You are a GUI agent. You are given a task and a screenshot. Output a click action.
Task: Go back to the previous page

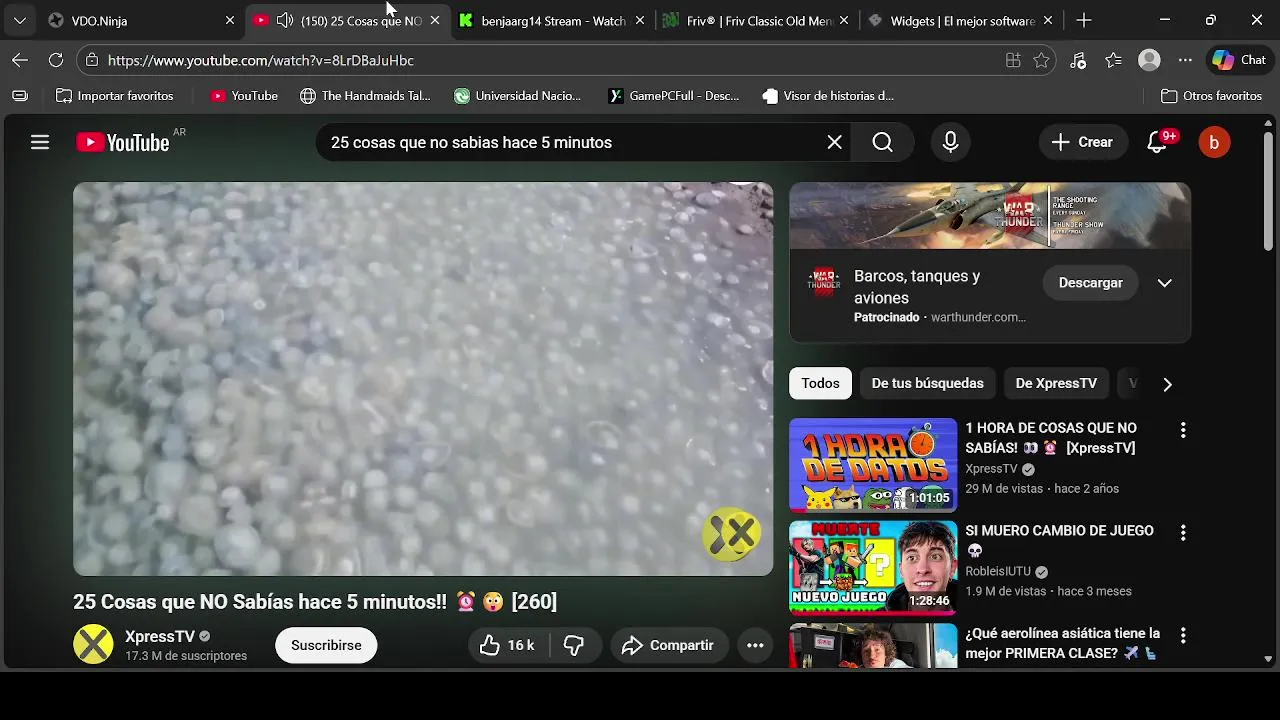[x=20, y=60]
